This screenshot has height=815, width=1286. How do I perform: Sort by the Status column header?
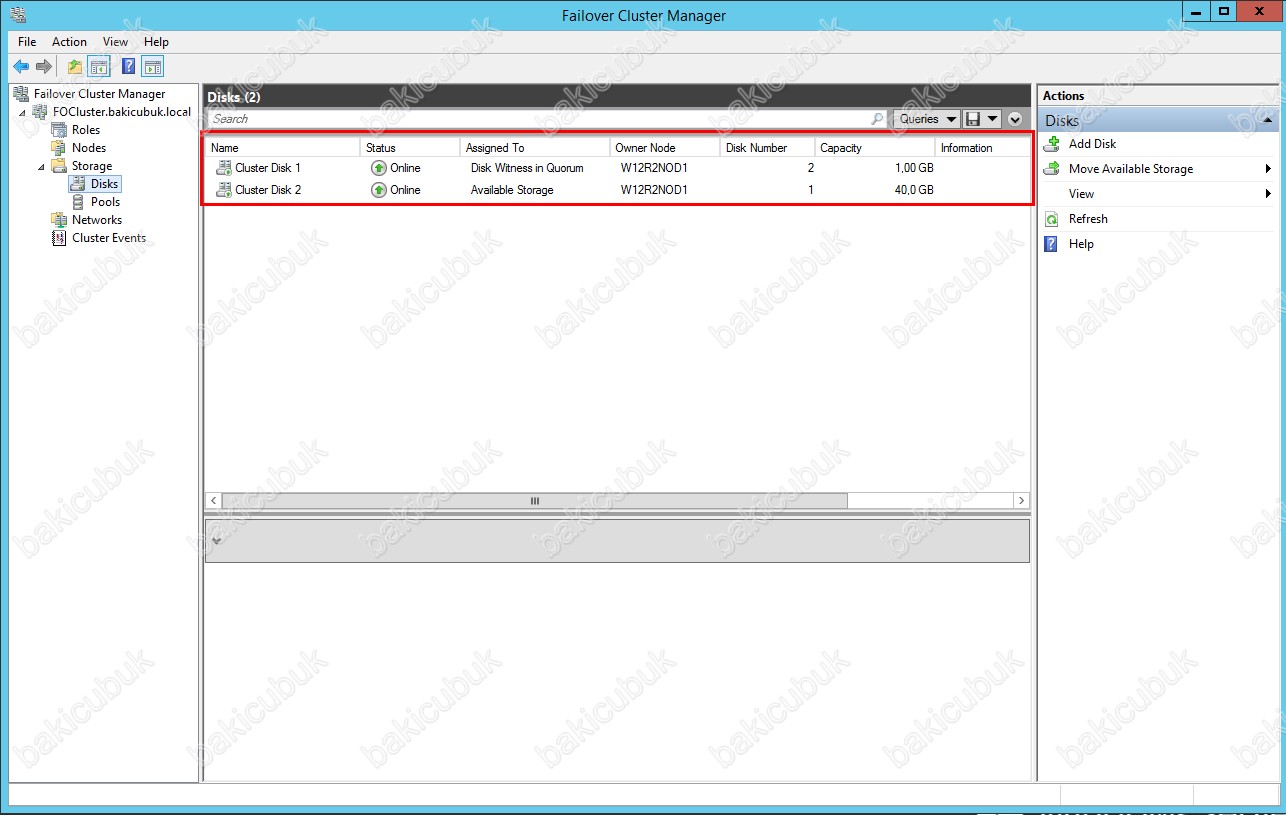tap(410, 148)
